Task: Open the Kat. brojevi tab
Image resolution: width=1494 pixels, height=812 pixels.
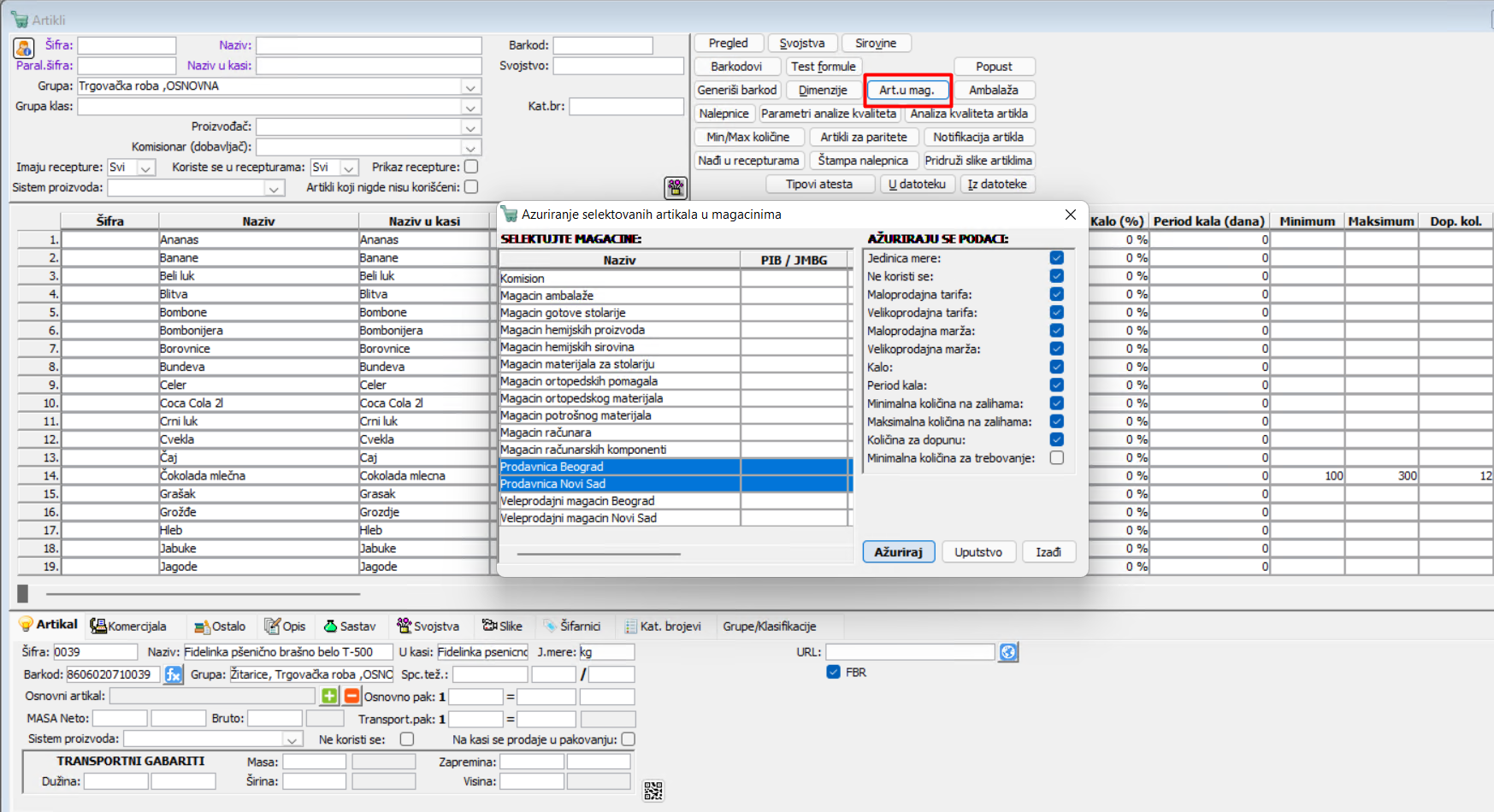Action: [663, 627]
